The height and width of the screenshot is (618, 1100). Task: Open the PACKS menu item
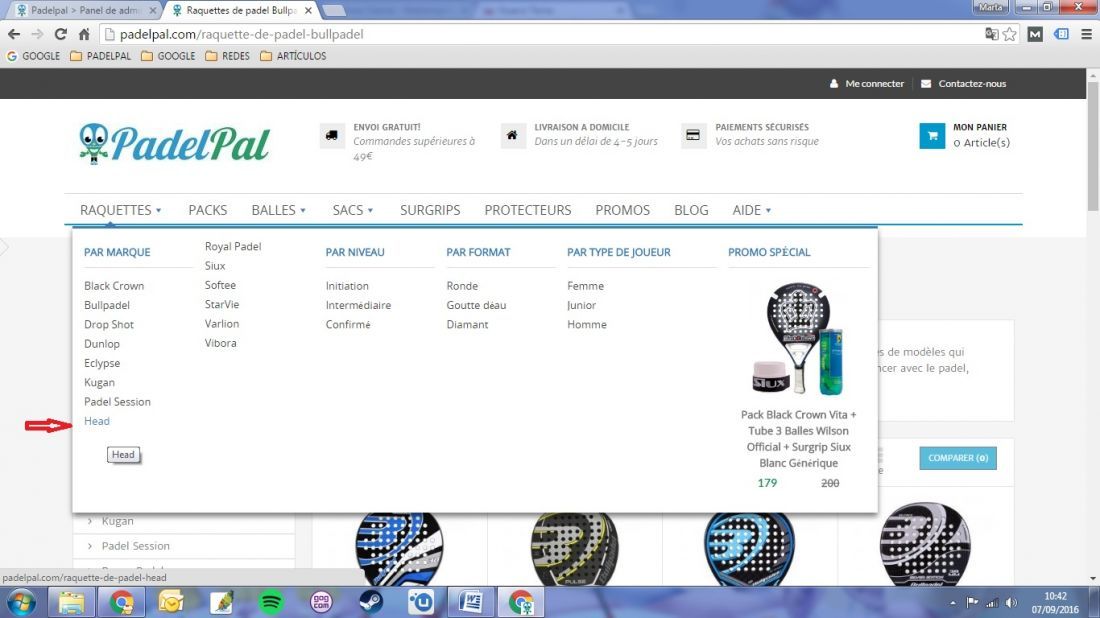point(208,210)
